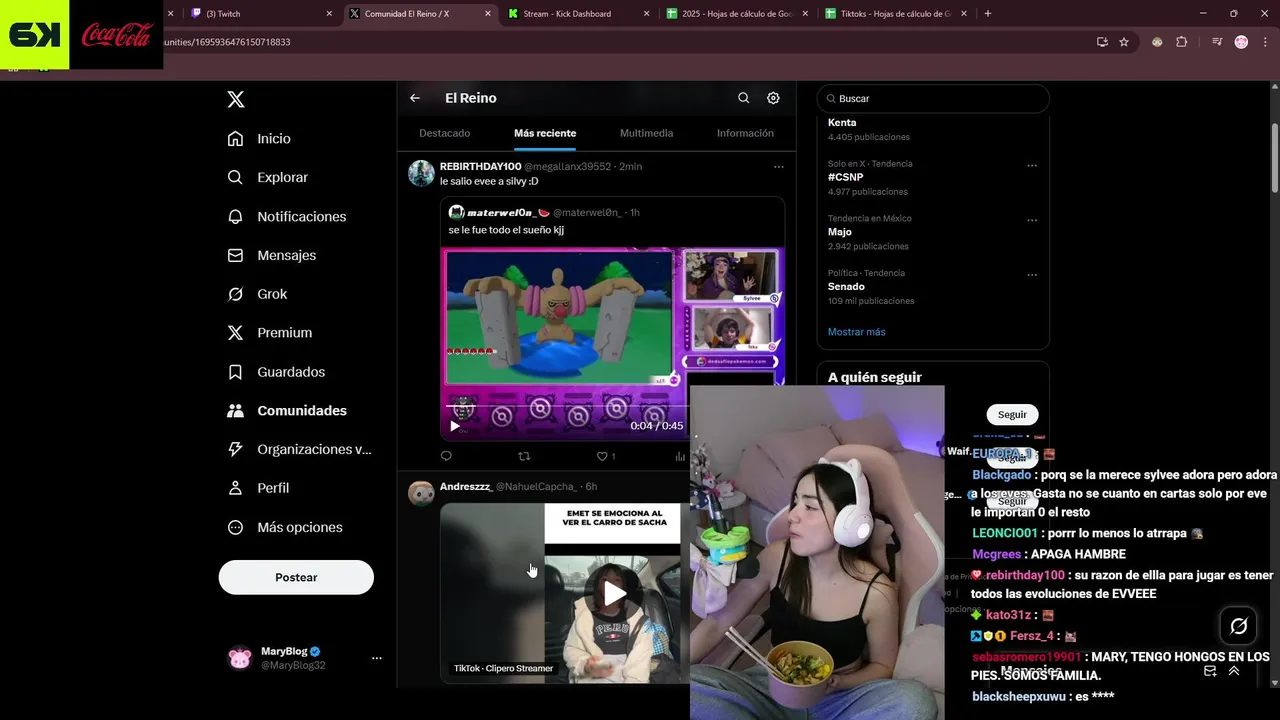Open Explorar from the sidebar

coord(268,177)
